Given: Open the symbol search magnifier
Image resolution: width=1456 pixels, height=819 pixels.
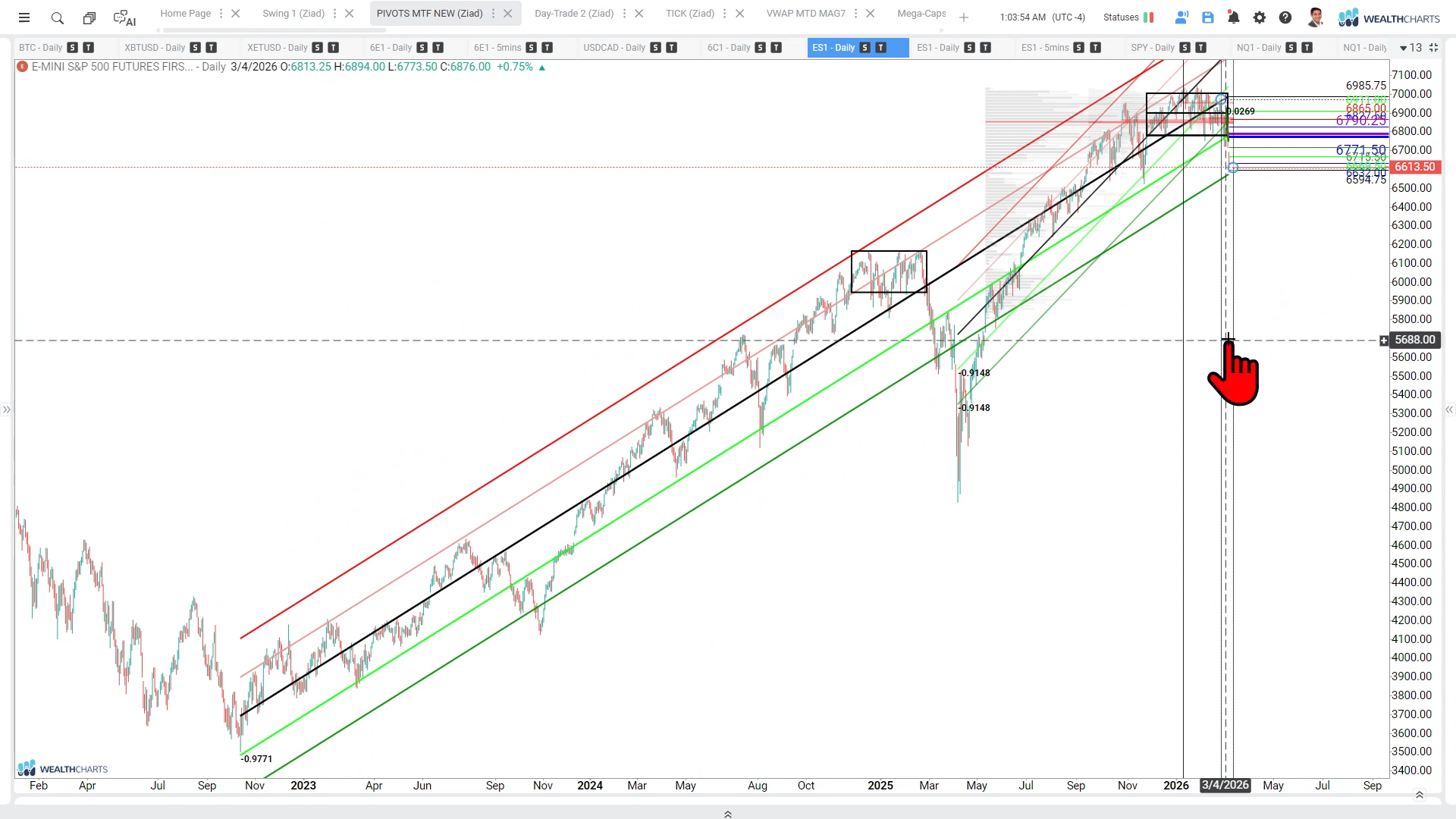Looking at the screenshot, I should [x=57, y=17].
